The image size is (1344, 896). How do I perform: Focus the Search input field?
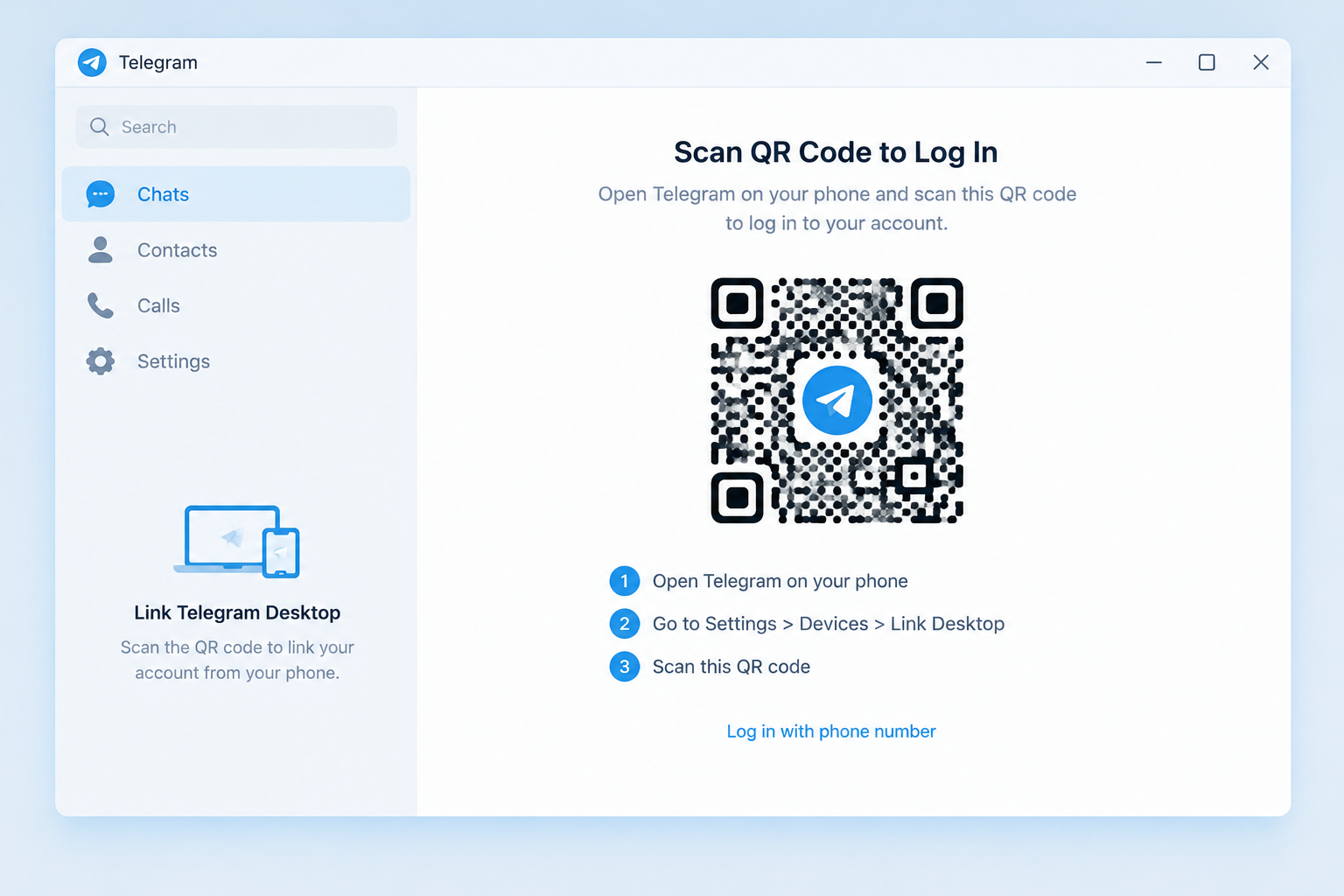click(x=236, y=127)
